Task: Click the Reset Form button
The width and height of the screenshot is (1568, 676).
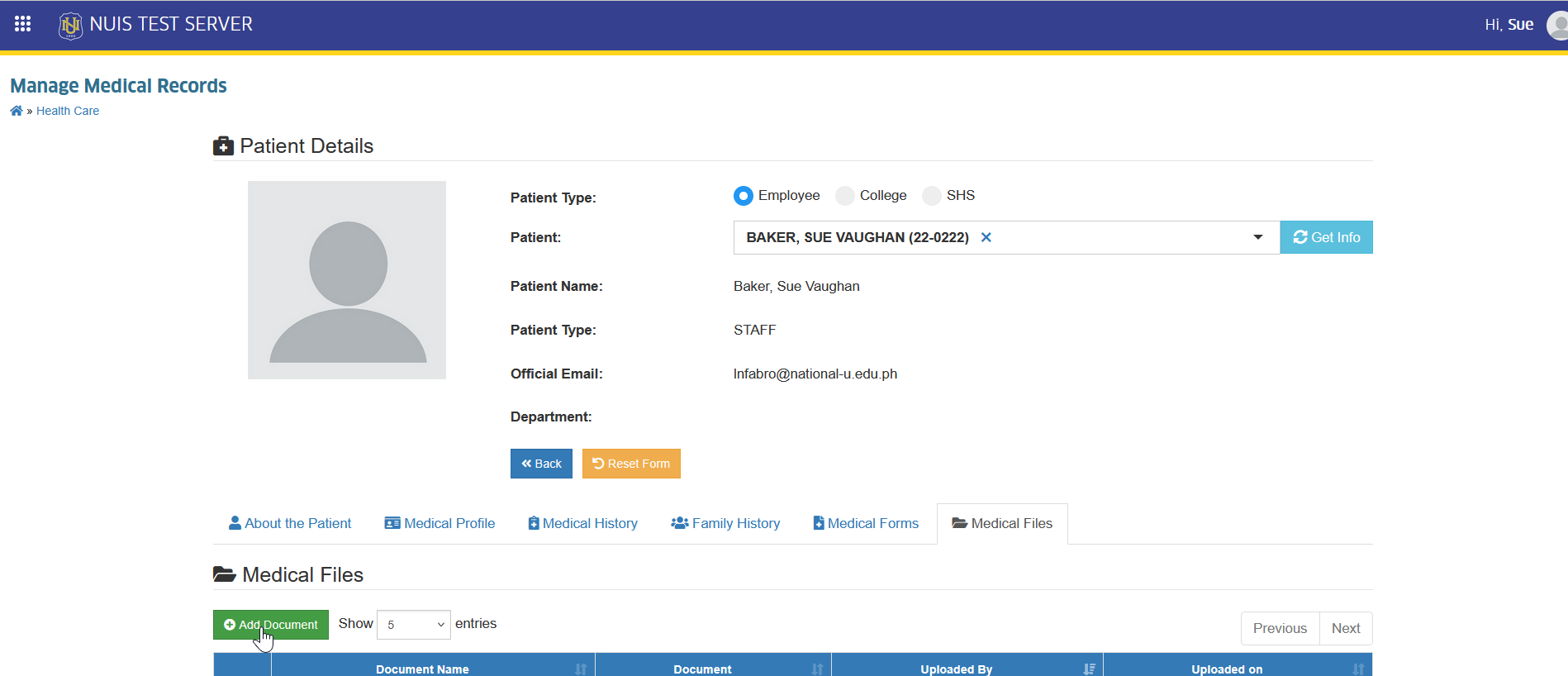Action: pos(631,464)
